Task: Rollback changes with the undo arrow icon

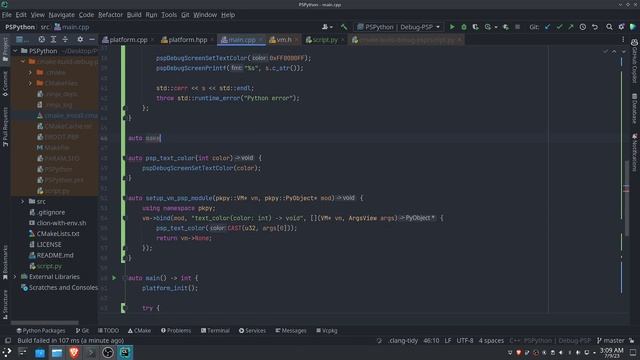Action: [x=595, y=27]
